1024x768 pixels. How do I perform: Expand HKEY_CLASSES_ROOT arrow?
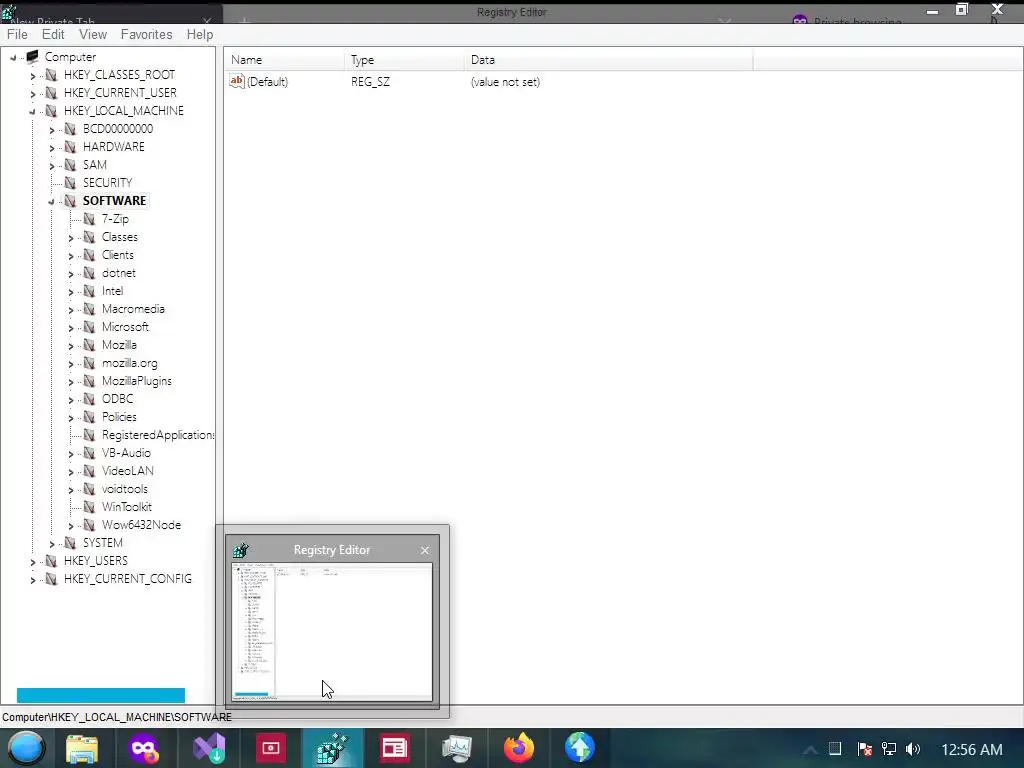point(33,76)
